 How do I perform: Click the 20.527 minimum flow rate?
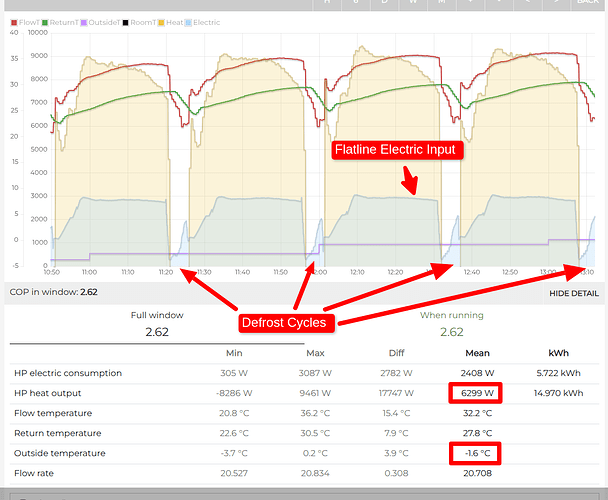click(x=234, y=473)
